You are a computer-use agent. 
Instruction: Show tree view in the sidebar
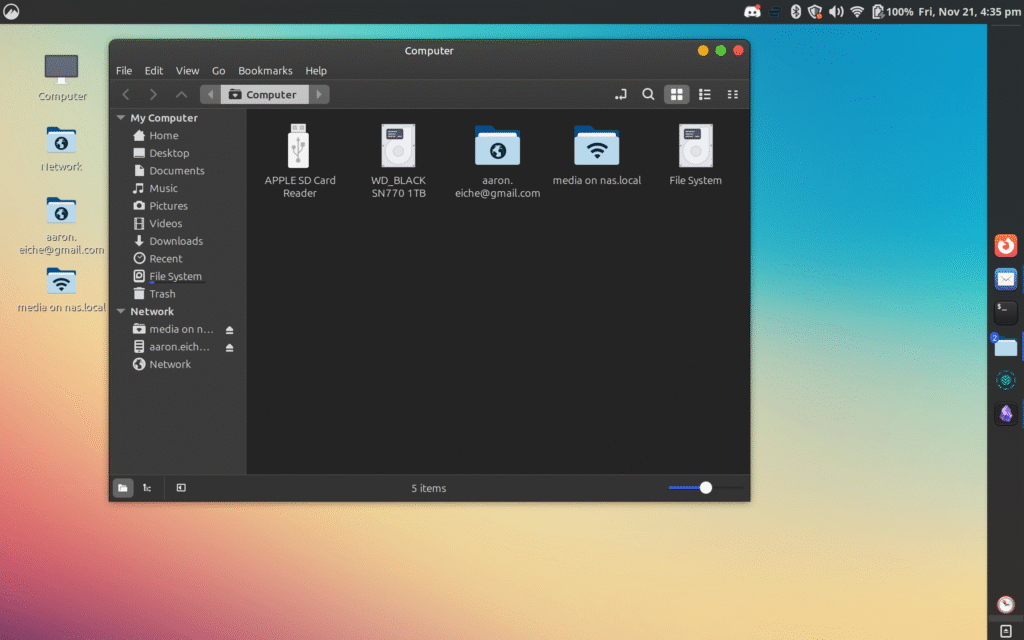147,488
